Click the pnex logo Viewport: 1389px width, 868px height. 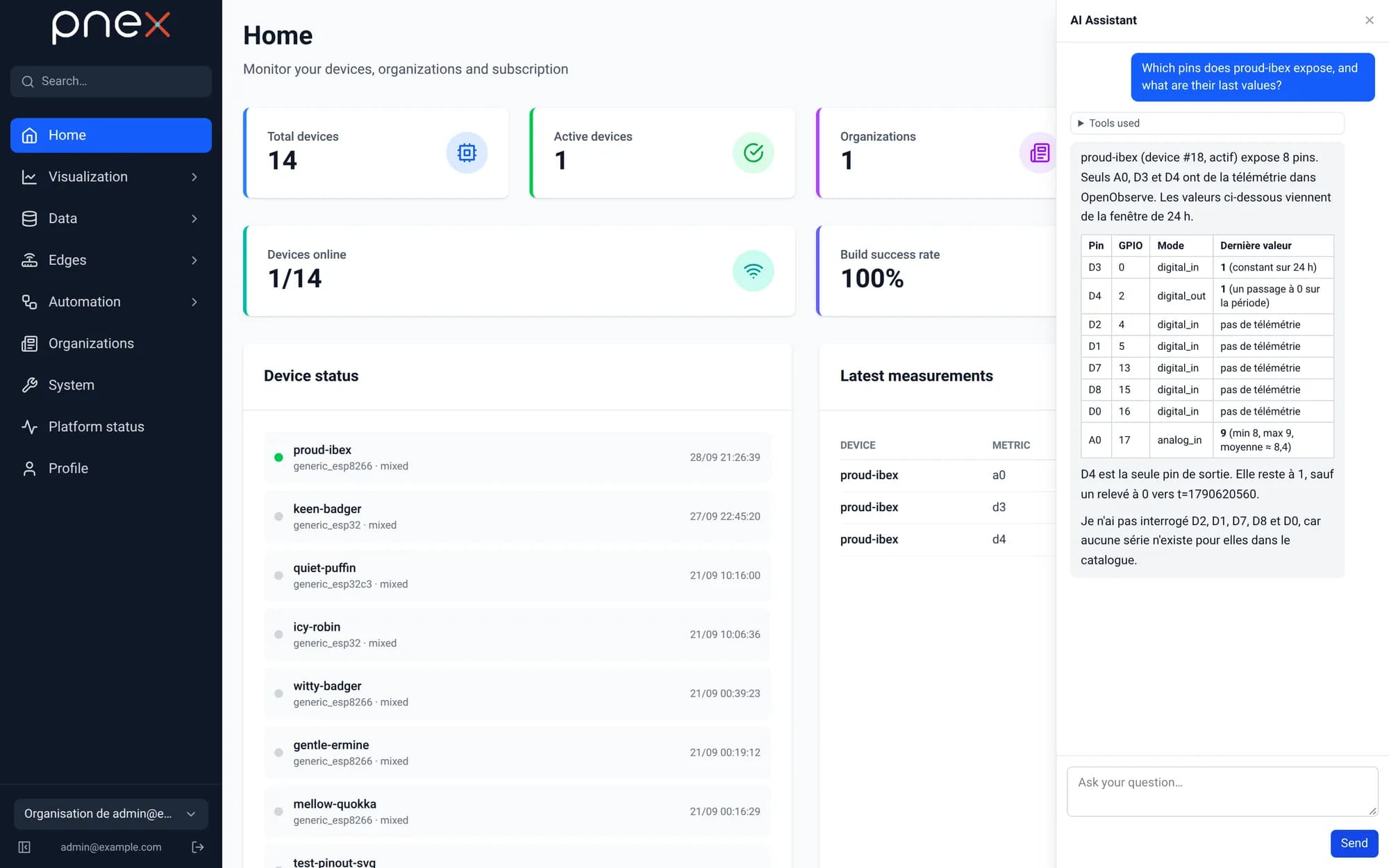tap(111, 27)
